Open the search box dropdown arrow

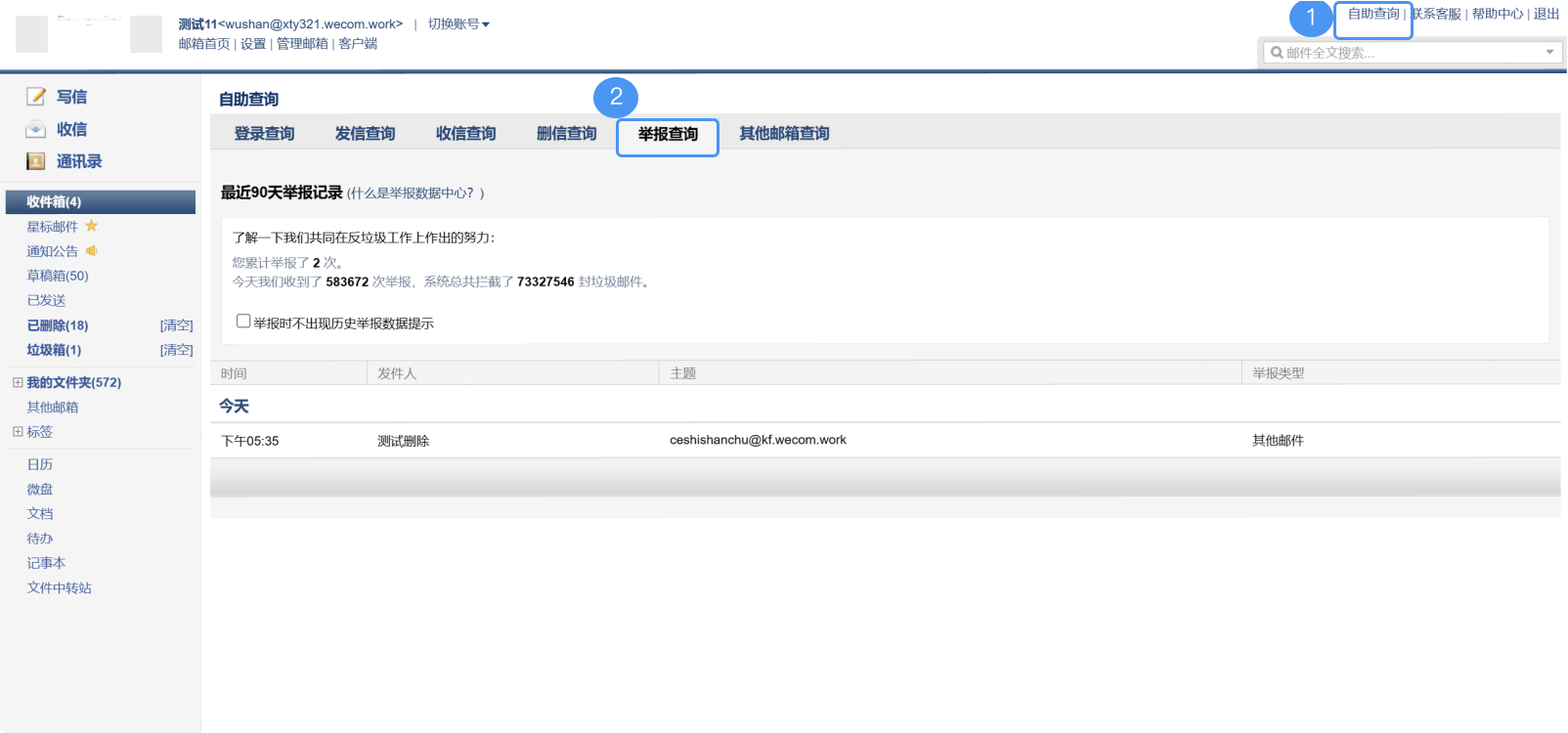pyautogui.click(x=1549, y=53)
